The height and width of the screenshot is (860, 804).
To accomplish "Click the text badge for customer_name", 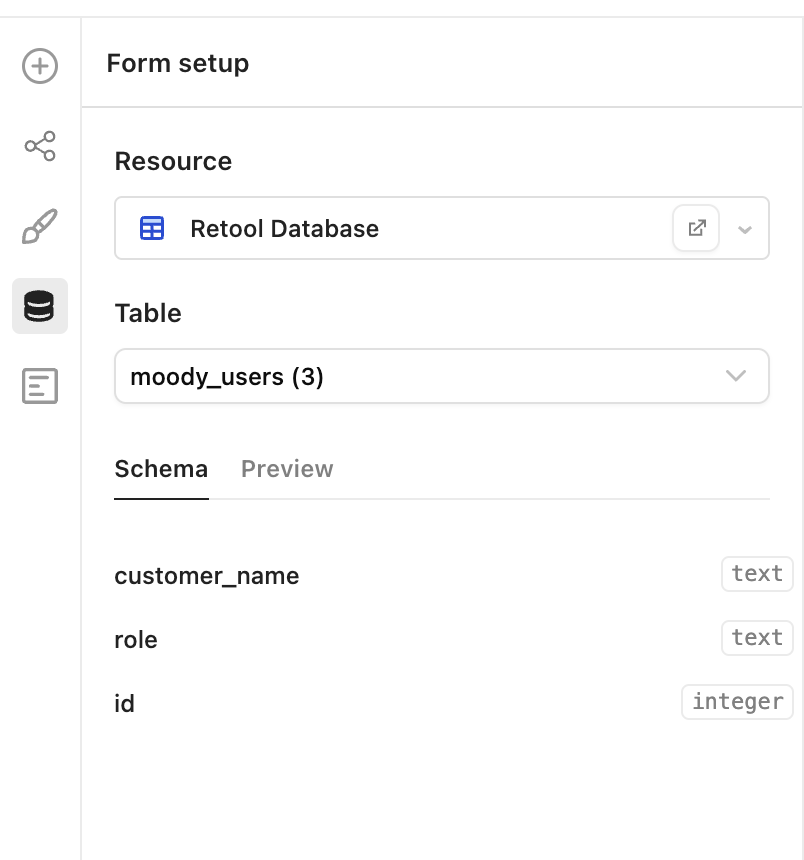I will (757, 574).
